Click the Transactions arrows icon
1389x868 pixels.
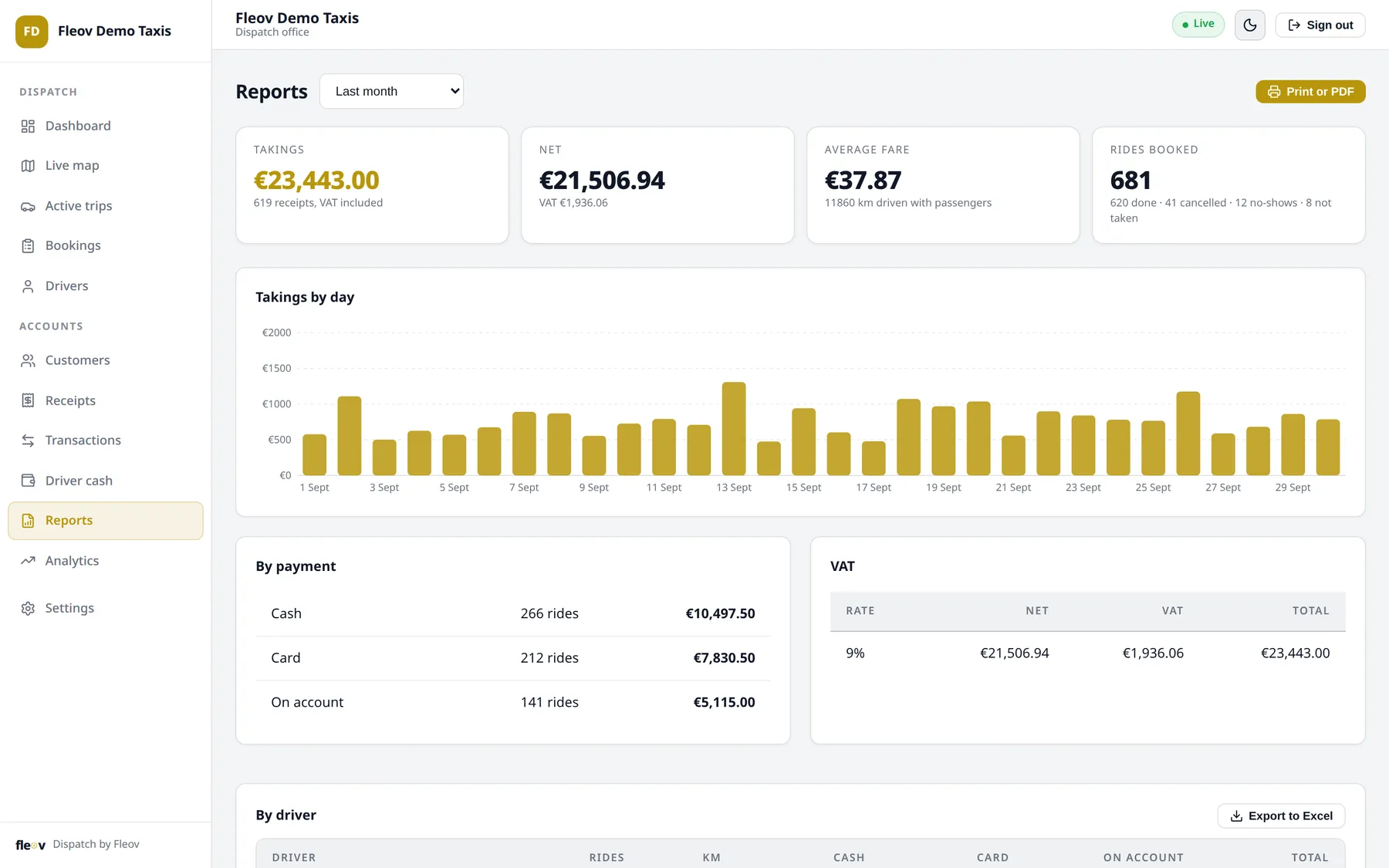(28, 441)
